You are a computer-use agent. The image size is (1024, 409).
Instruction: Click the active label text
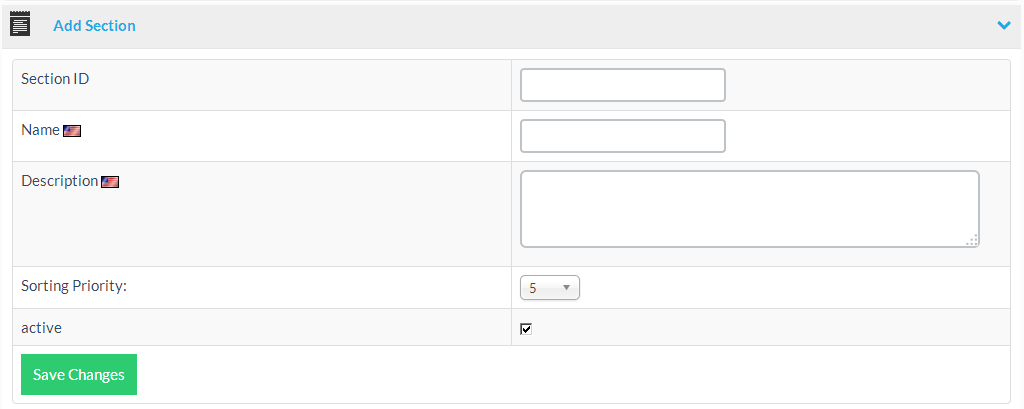tap(41, 327)
